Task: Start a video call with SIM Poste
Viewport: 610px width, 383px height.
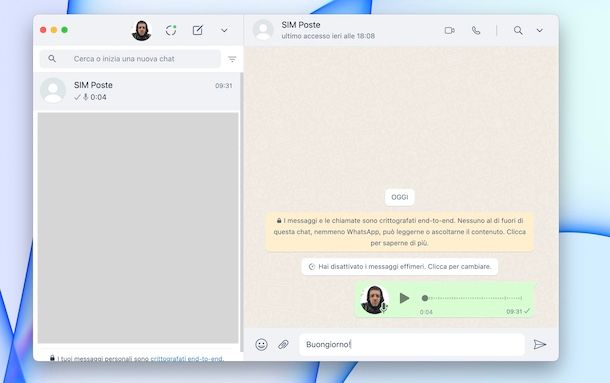Action: pos(449,30)
